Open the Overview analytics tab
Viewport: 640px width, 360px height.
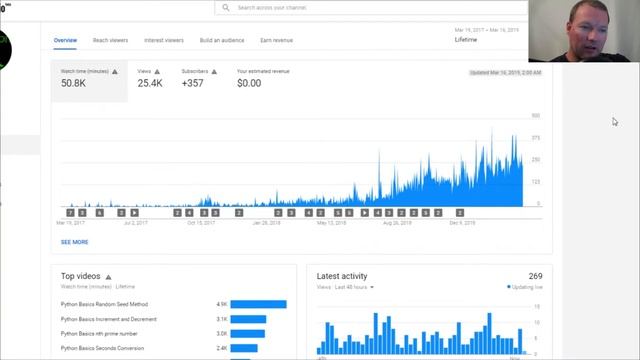point(65,40)
